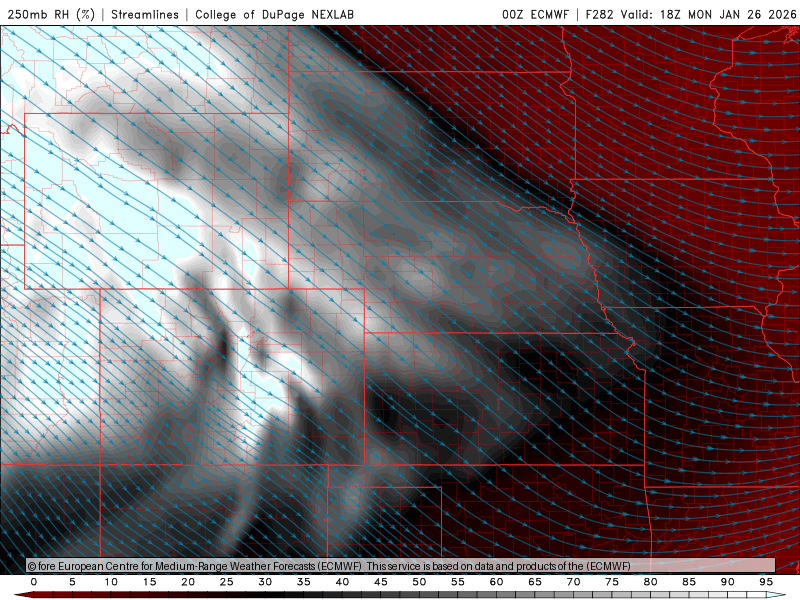Click the "35" percent scale label

point(304,582)
